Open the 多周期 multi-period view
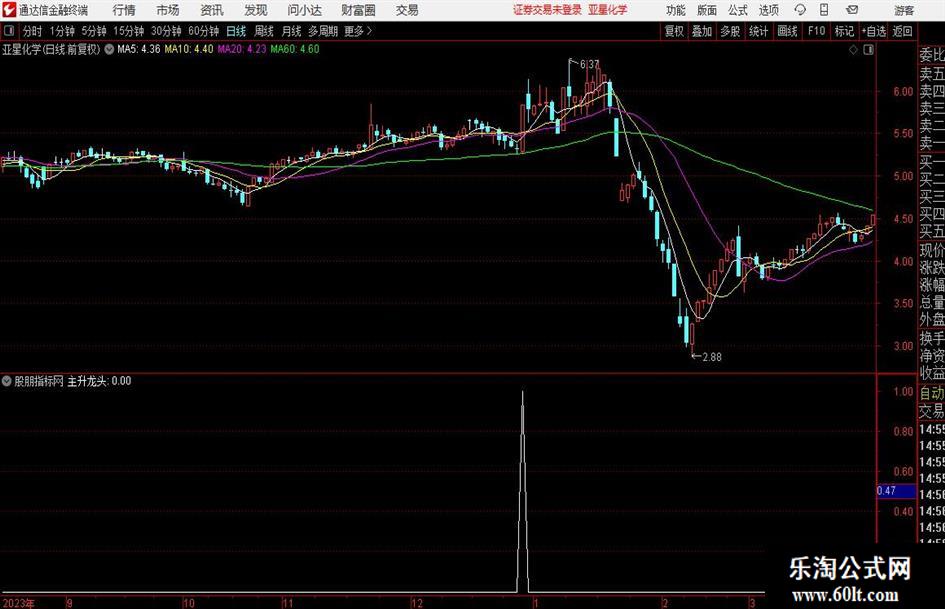This screenshot has width=945, height=609. tap(323, 31)
